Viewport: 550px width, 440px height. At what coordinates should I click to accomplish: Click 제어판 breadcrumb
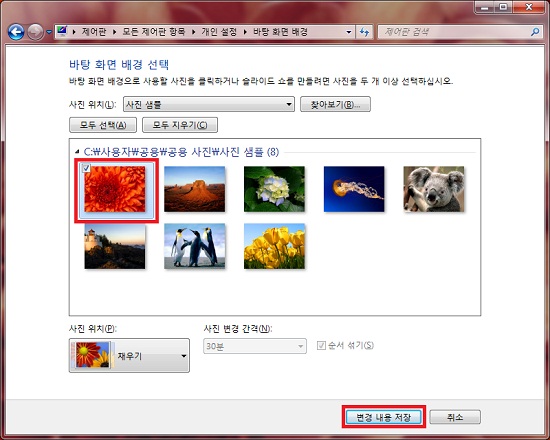94,32
